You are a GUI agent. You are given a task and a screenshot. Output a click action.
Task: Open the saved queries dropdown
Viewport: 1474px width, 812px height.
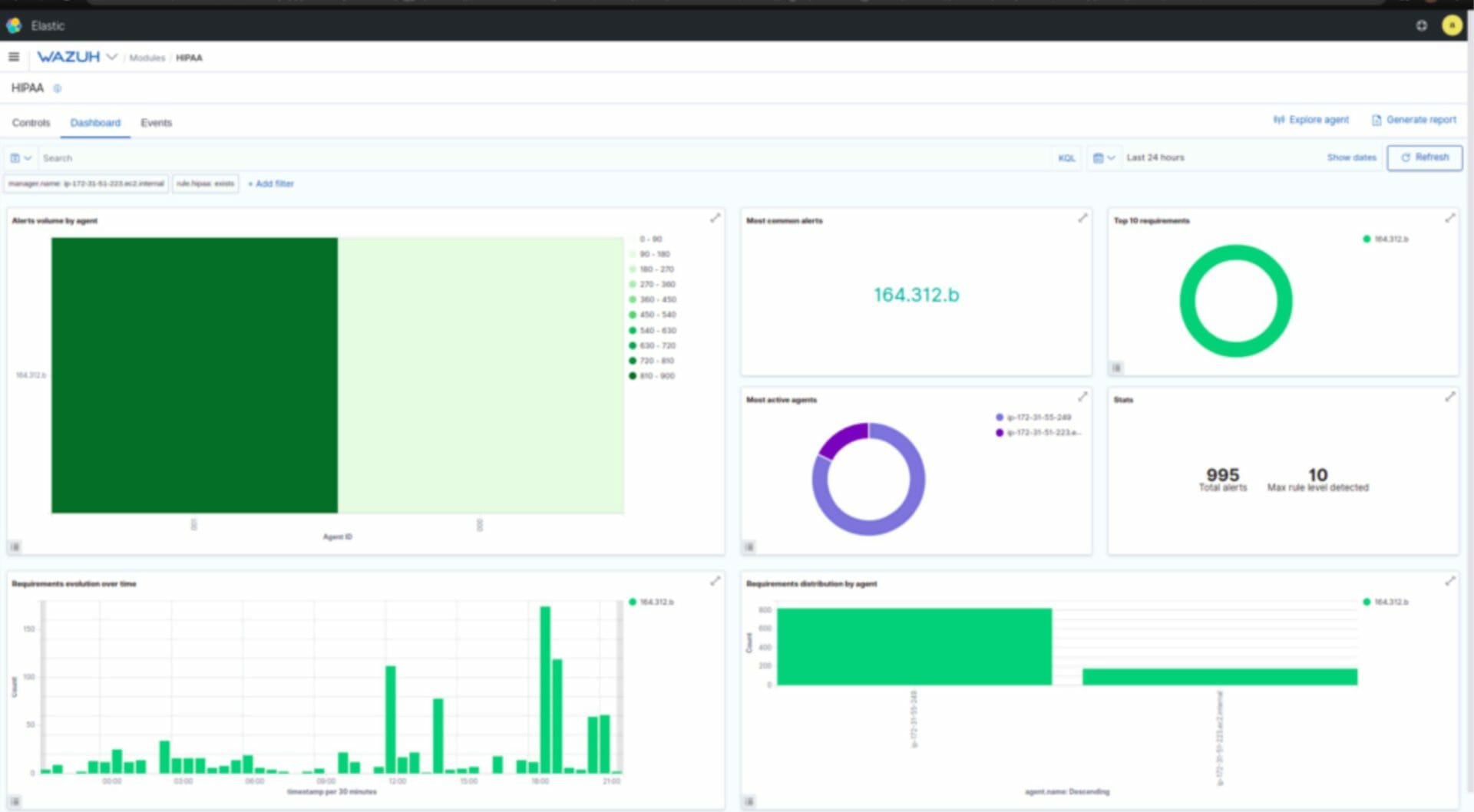pyautogui.click(x=20, y=158)
